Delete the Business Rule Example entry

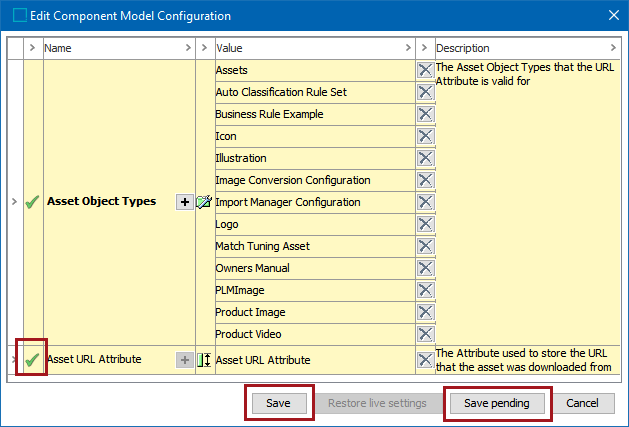point(425,114)
